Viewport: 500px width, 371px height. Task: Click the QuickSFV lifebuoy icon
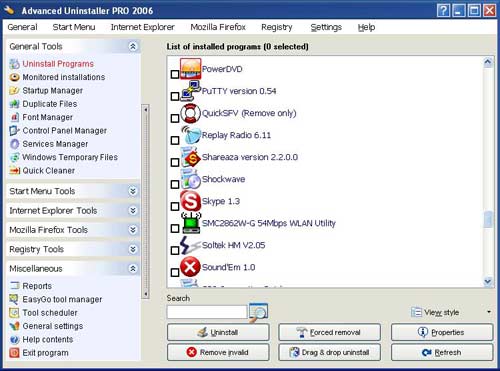[191, 113]
